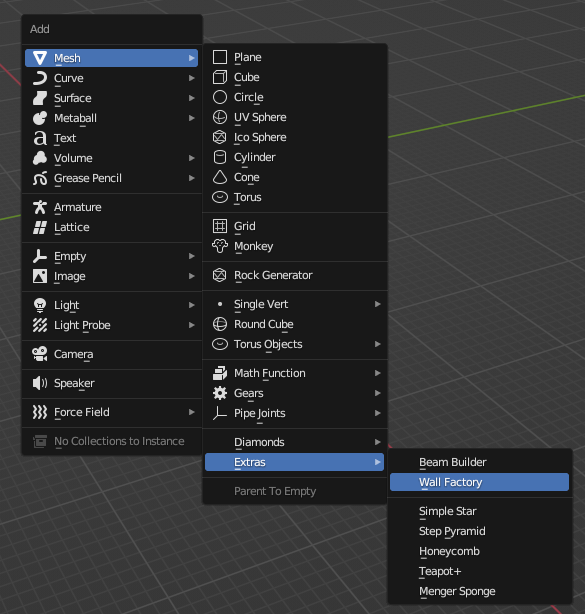The image size is (585, 614).
Task: Click the Camera icon in Add menu
Action: tap(40, 354)
